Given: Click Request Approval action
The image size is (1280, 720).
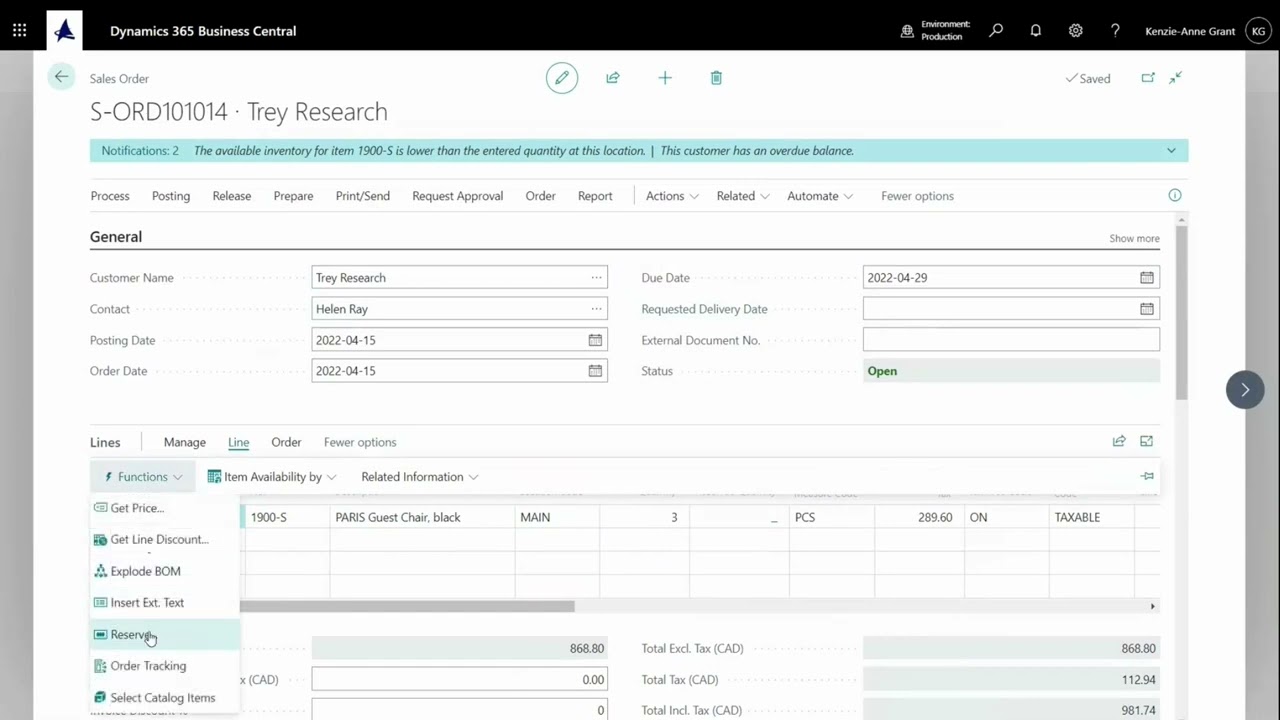Looking at the screenshot, I should click(x=458, y=196).
